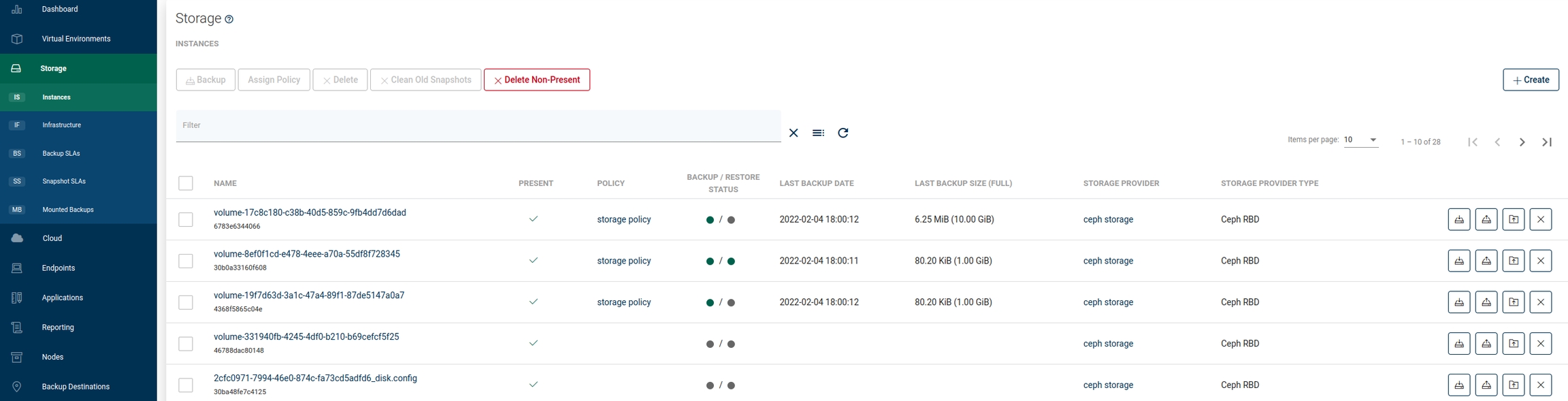Screen dimensions: 1568x401
Task: Open the volume-8ef0f1cd instance link
Action: [x=306, y=254]
